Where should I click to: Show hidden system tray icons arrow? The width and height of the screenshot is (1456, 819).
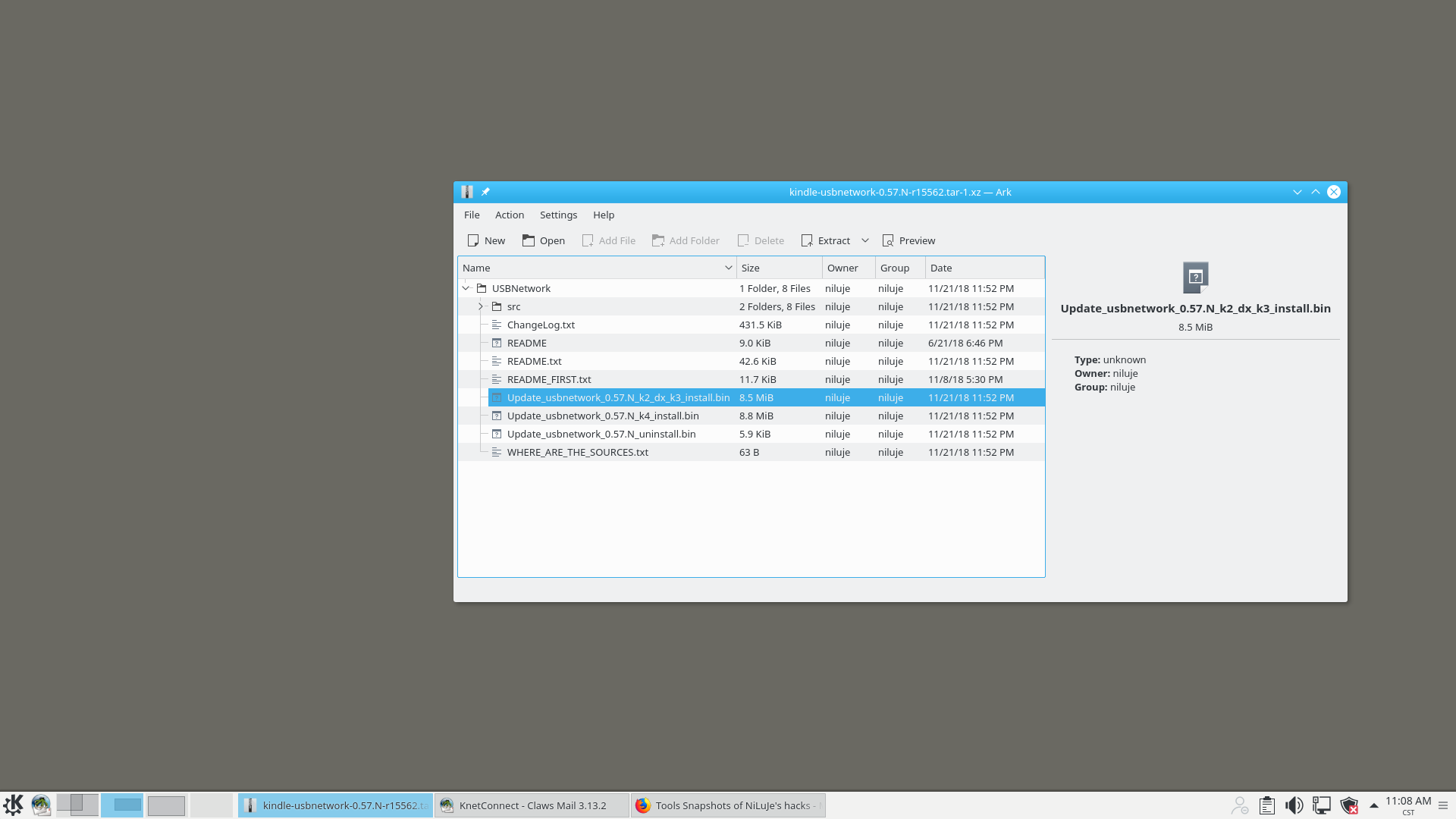[1373, 805]
